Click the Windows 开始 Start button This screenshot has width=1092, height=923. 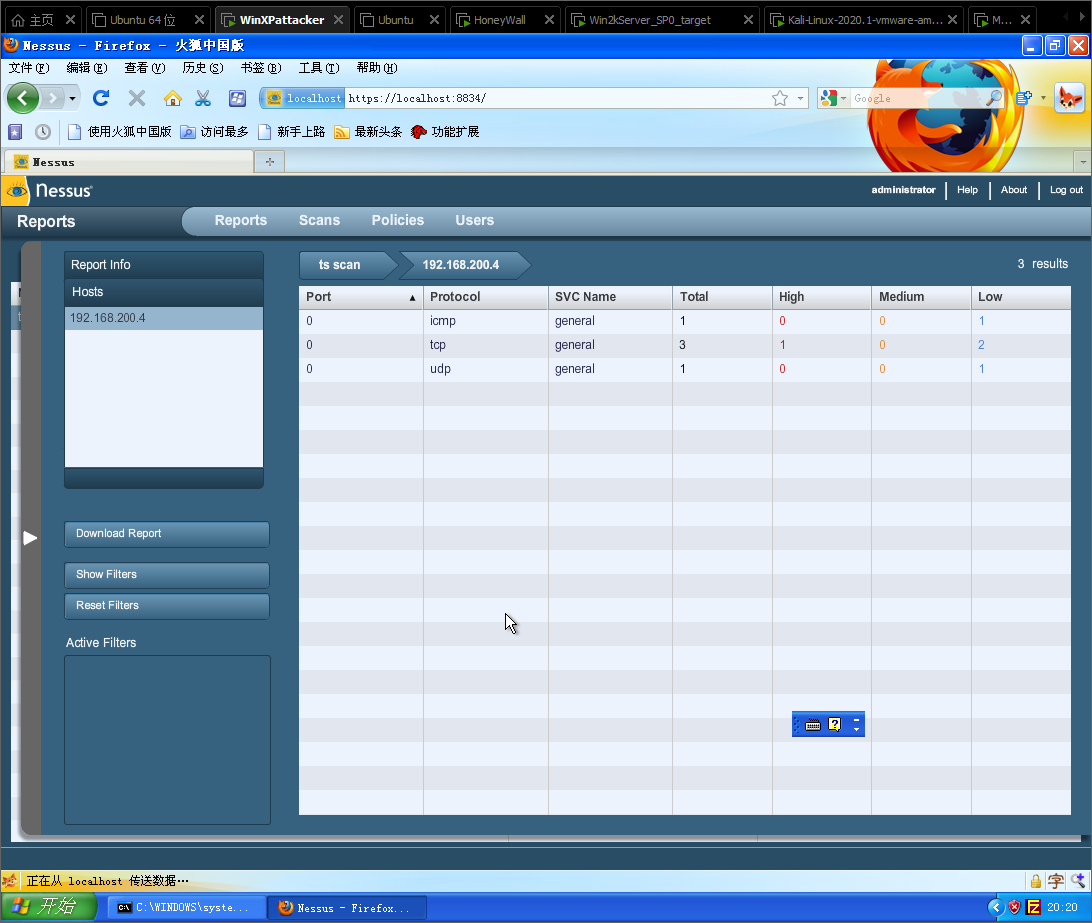click(49, 907)
